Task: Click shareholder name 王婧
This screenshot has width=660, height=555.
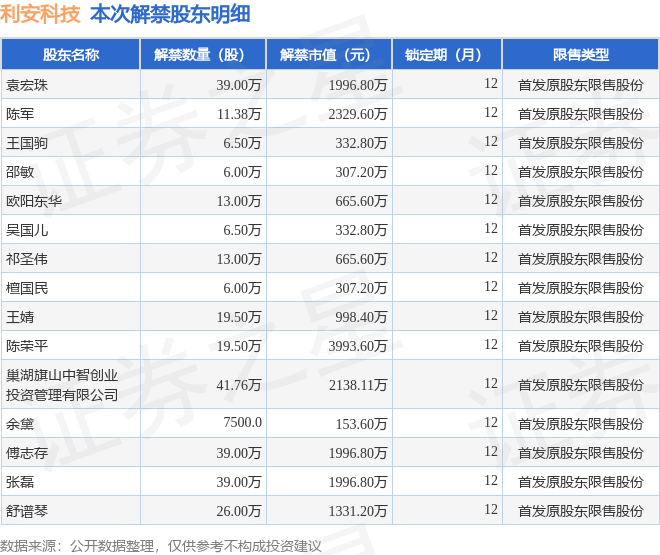Action: pos(20,317)
